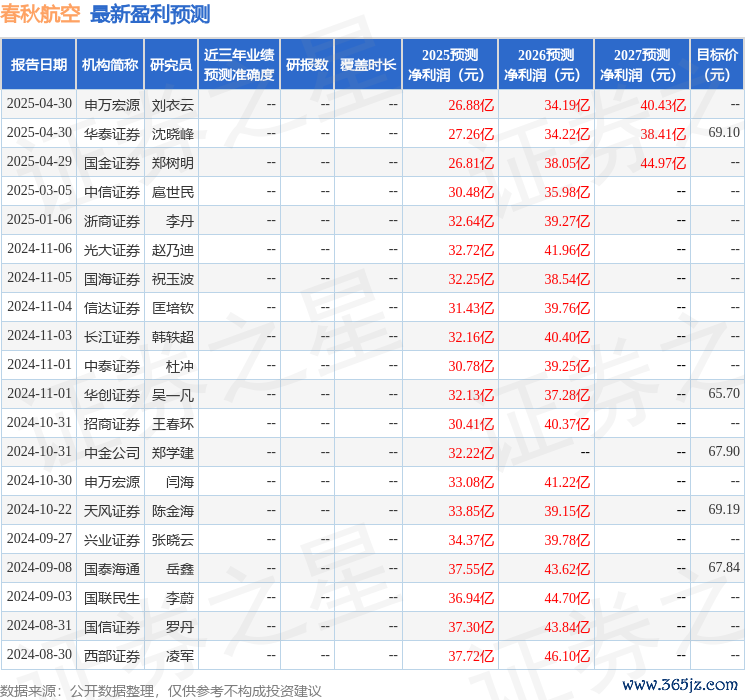Click the 春秋航空 title text
Image resolution: width=745 pixels, height=700 pixels.
[x=40, y=14]
